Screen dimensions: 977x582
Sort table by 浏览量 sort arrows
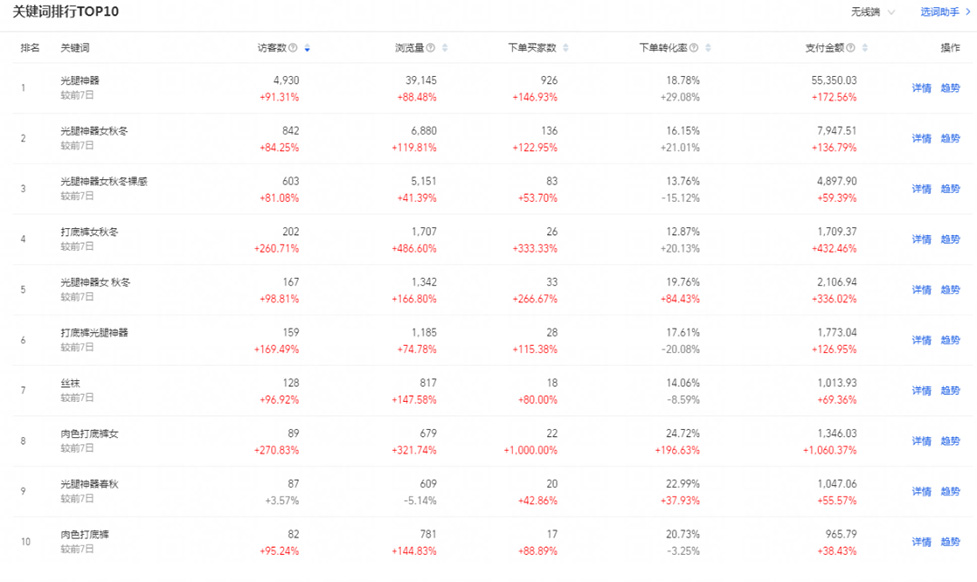pyautogui.click(x=445, y=48)
